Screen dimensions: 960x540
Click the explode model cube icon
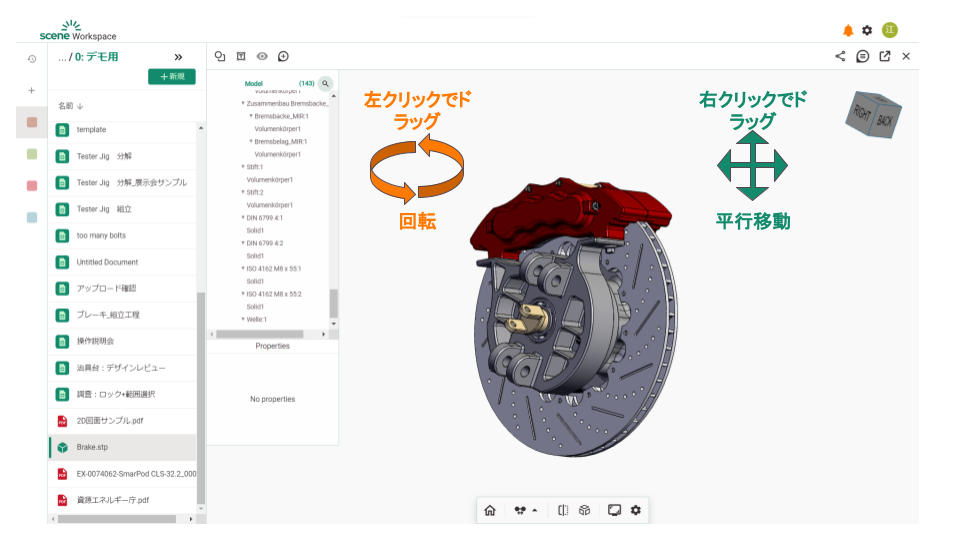point(585,510)
